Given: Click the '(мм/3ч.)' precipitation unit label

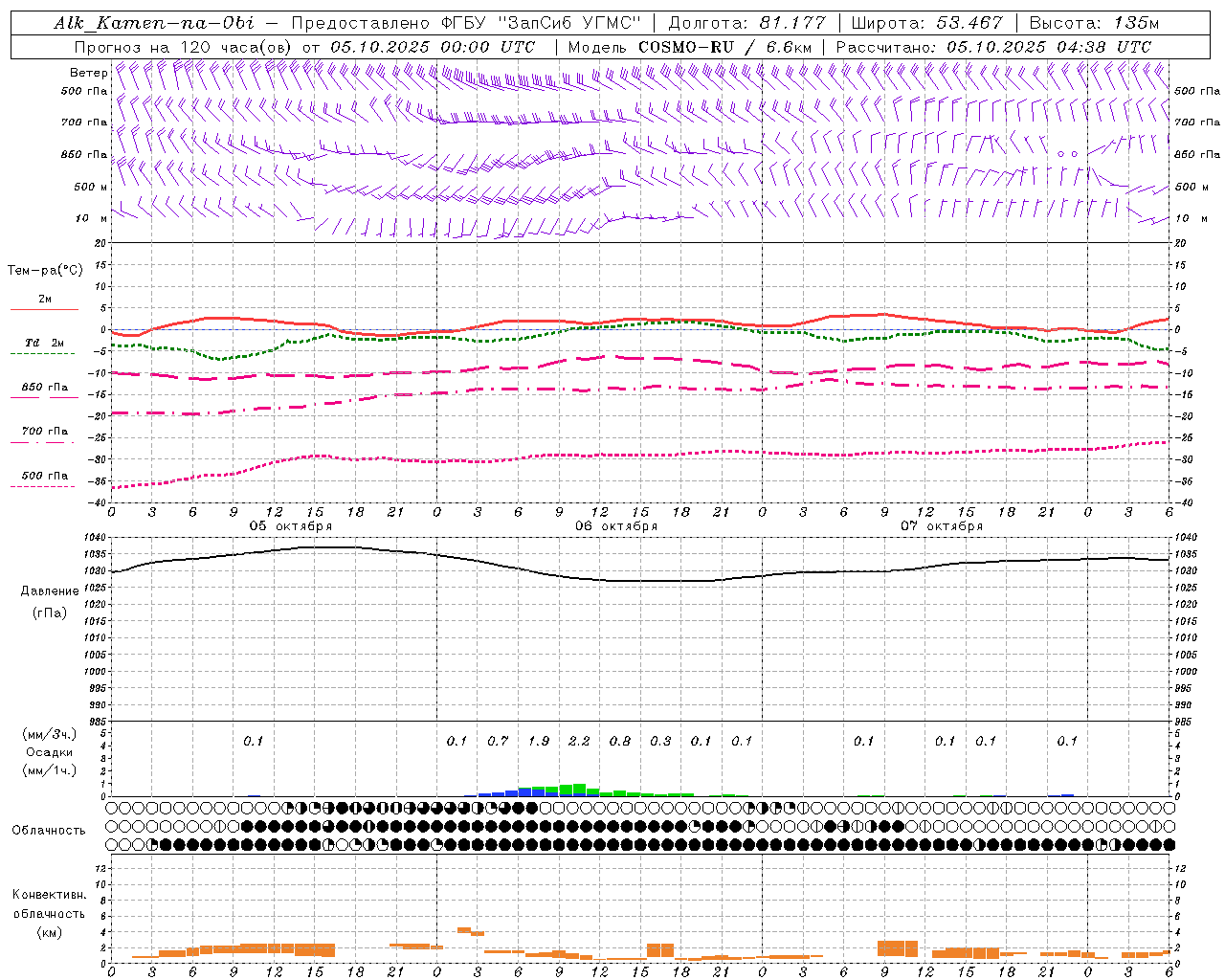Looking at the screenshot, I should 49,734.
